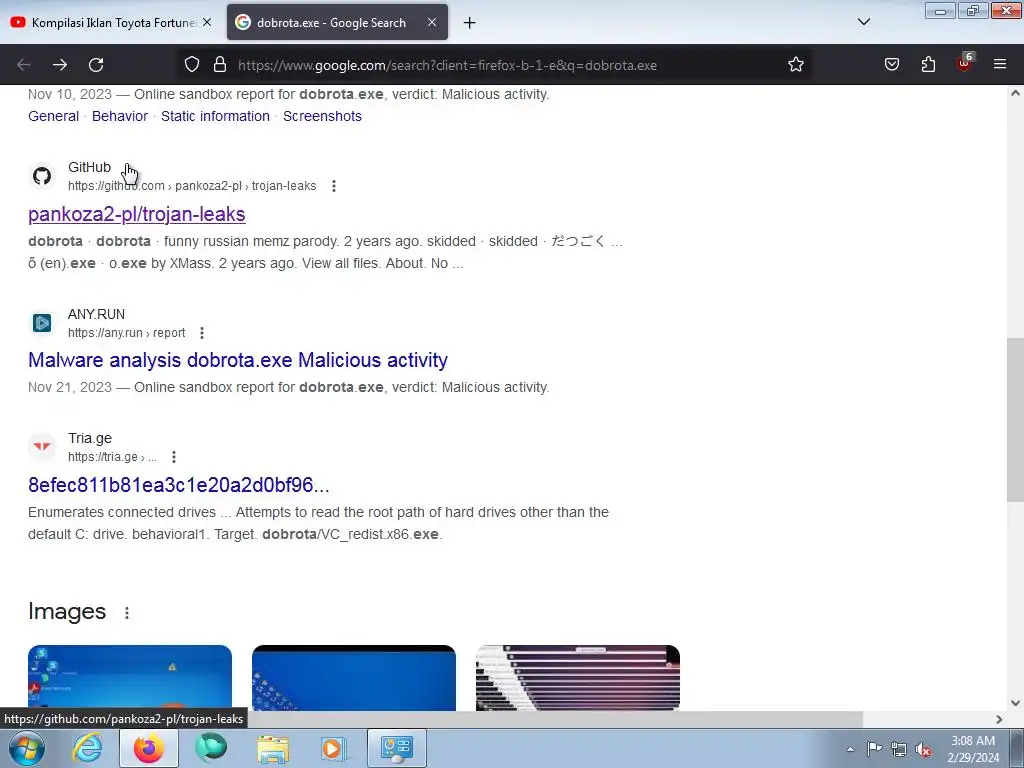Open Firefox hamburger application menu
Screen dimensions: 1024x768
point(1000,65)
